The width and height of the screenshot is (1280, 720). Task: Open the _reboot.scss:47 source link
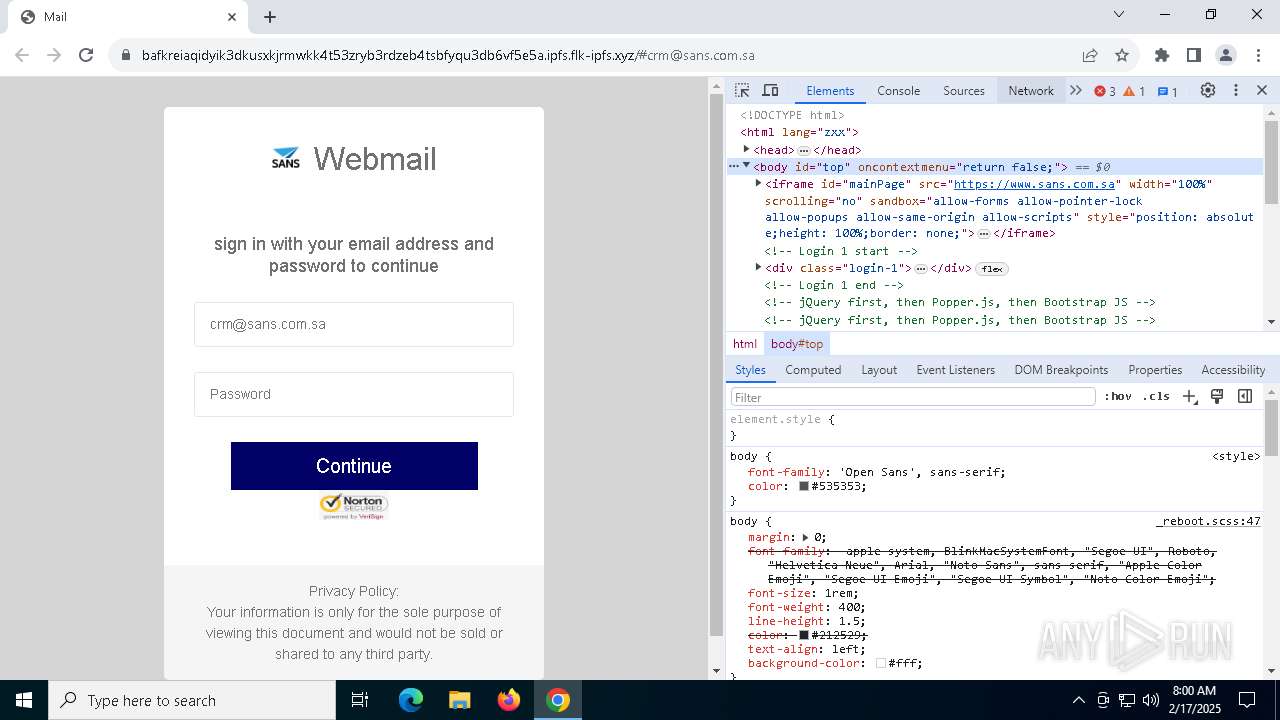tap(1208, 521)
